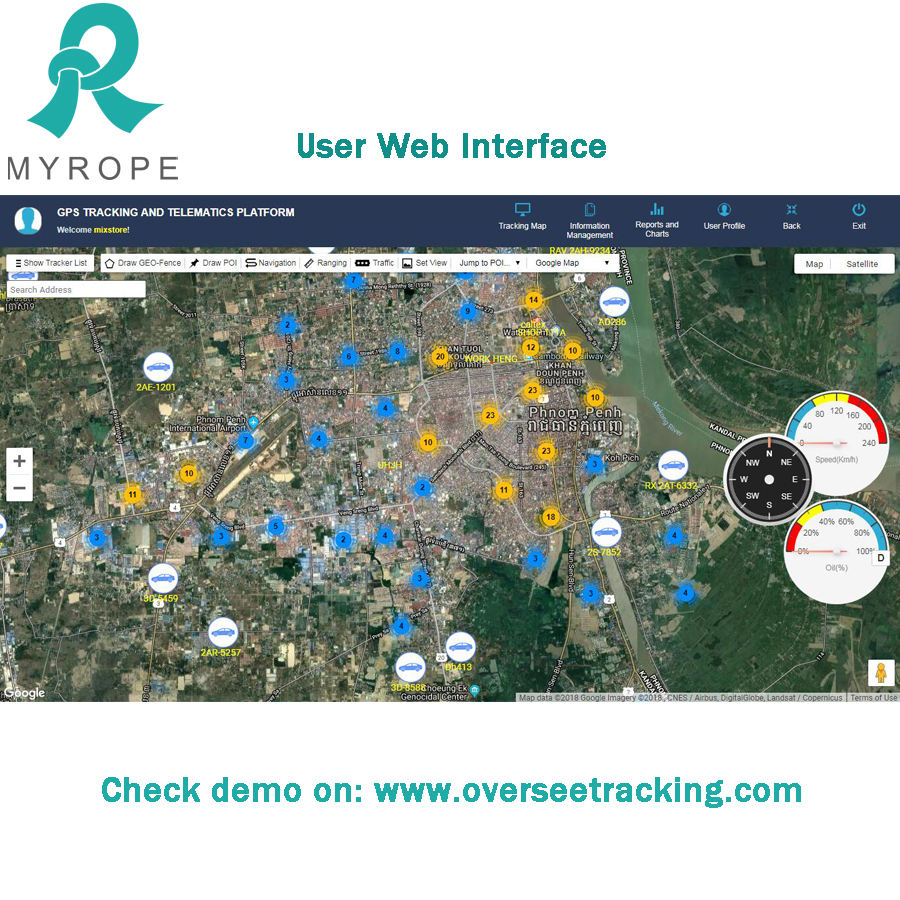This screenshot has height=900, width=900.
Task: Click the Oil(%) gauge
Action: tap(837, 552)
